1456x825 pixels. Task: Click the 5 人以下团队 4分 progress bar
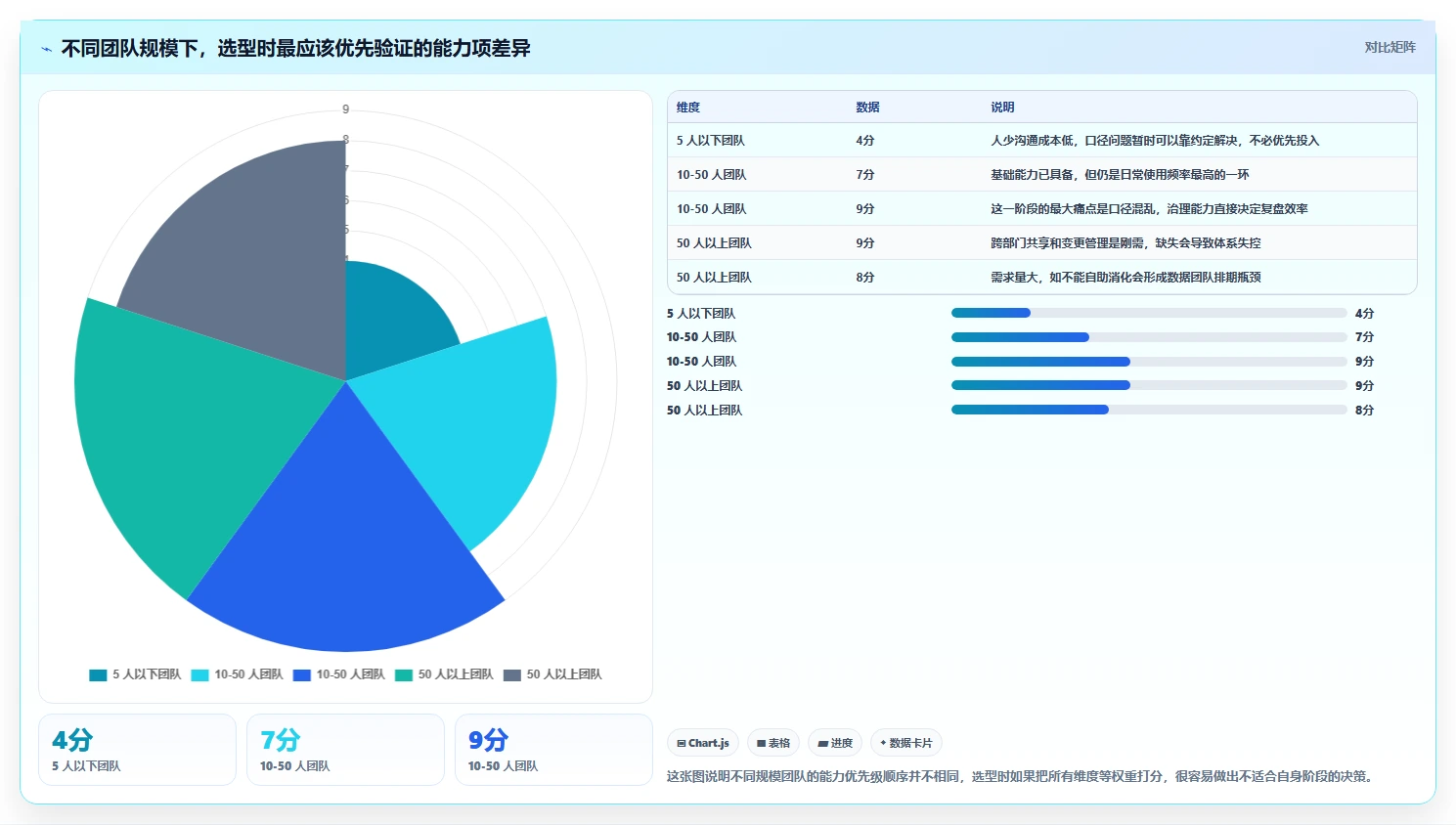tap(1149, 313)
